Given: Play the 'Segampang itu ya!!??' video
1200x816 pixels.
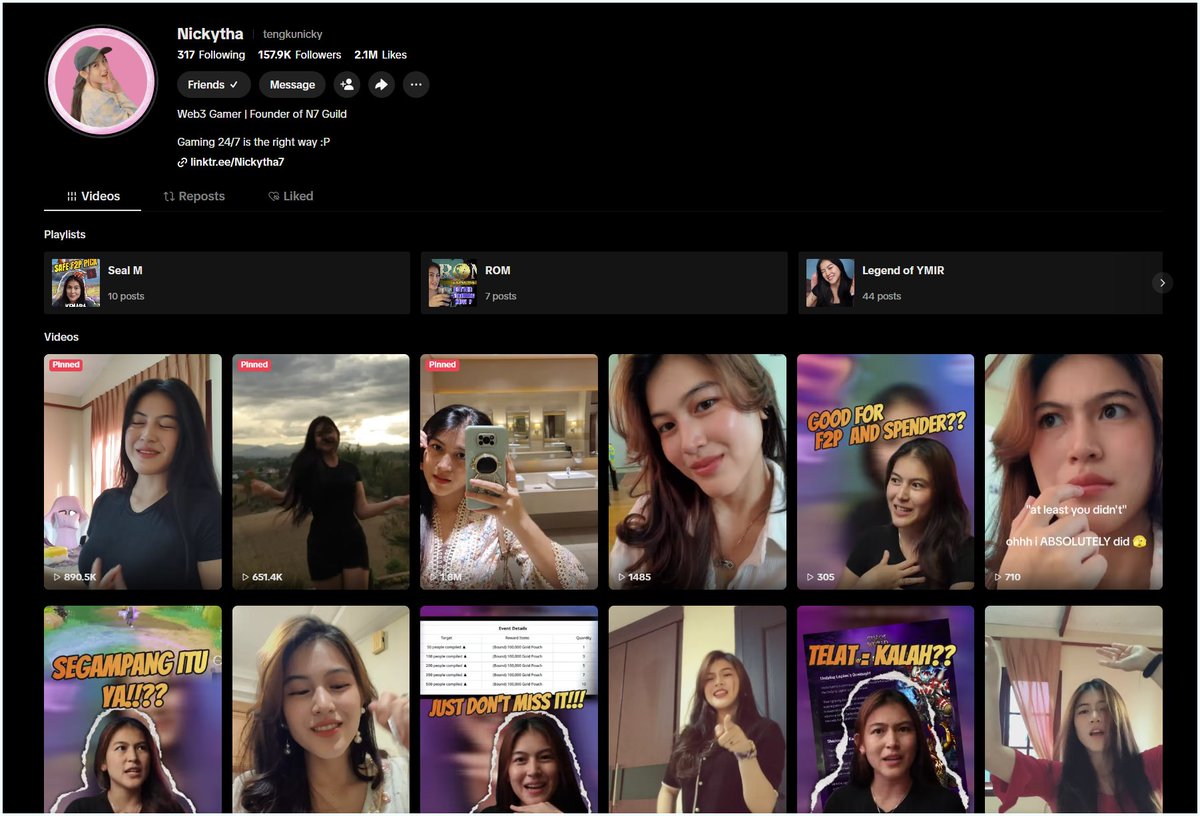Looking at the screenshot, I should pyautogui.click(x=133, y=709).
